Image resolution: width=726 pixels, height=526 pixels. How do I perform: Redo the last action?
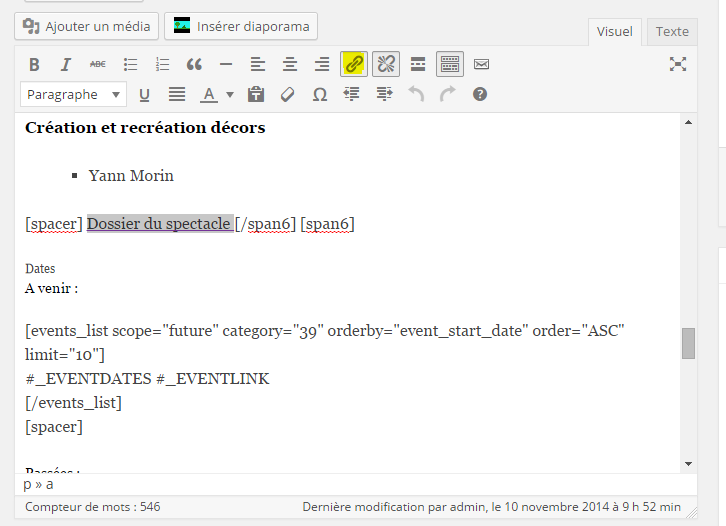click(x=448, y=94)
